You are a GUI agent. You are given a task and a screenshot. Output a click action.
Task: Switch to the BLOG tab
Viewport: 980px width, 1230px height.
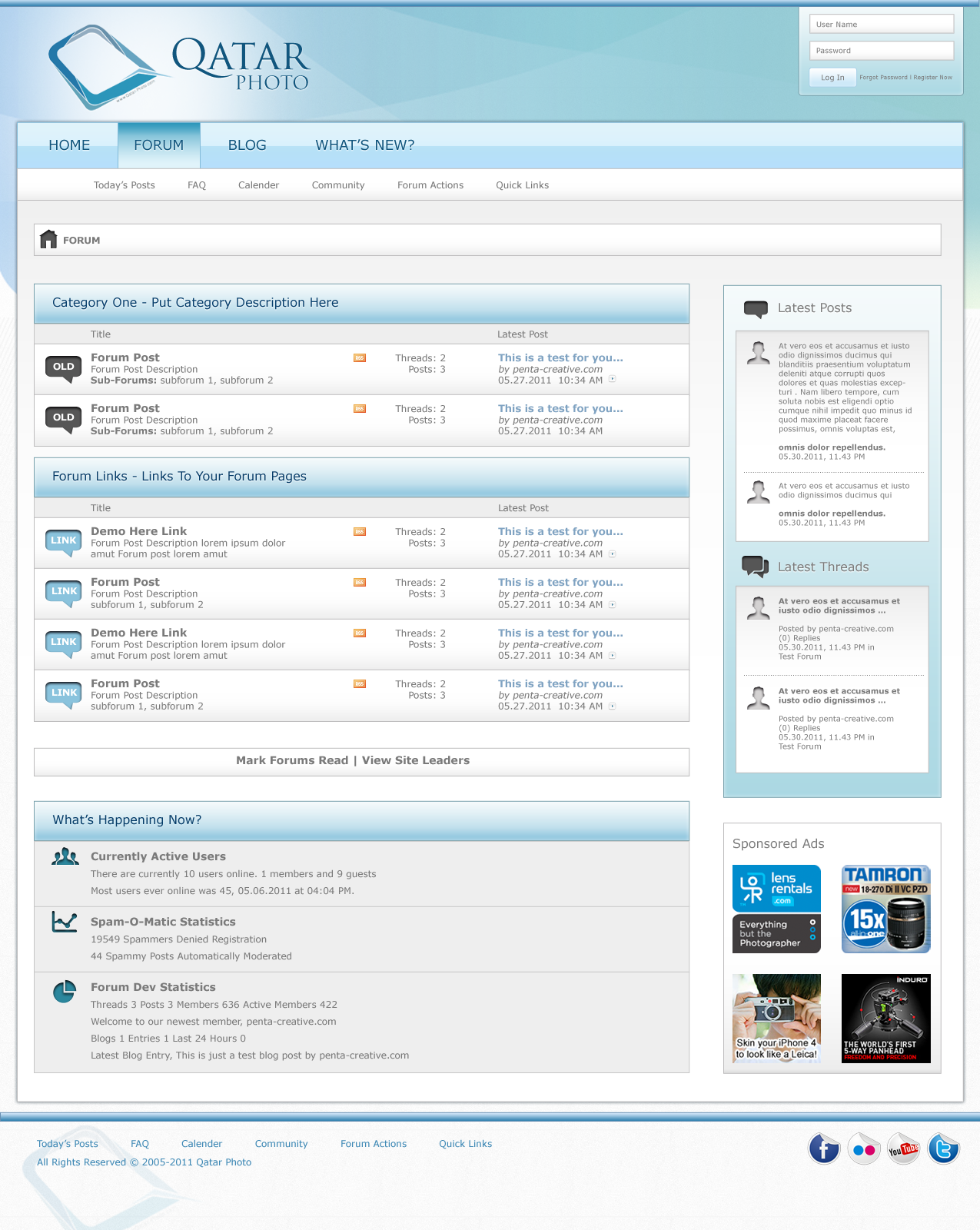(247, 145)
